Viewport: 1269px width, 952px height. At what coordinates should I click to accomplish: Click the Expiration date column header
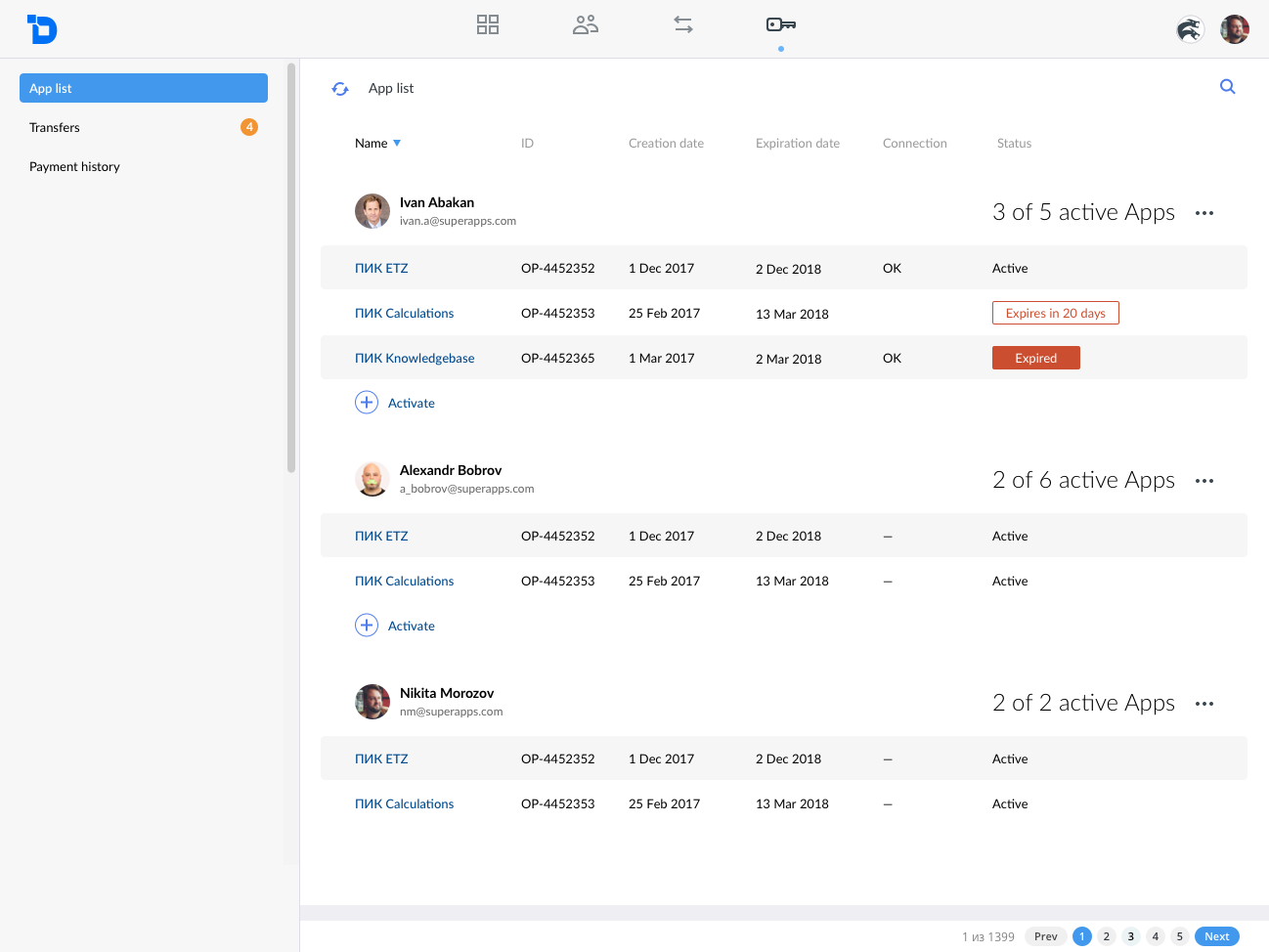[x=798, y=143]
